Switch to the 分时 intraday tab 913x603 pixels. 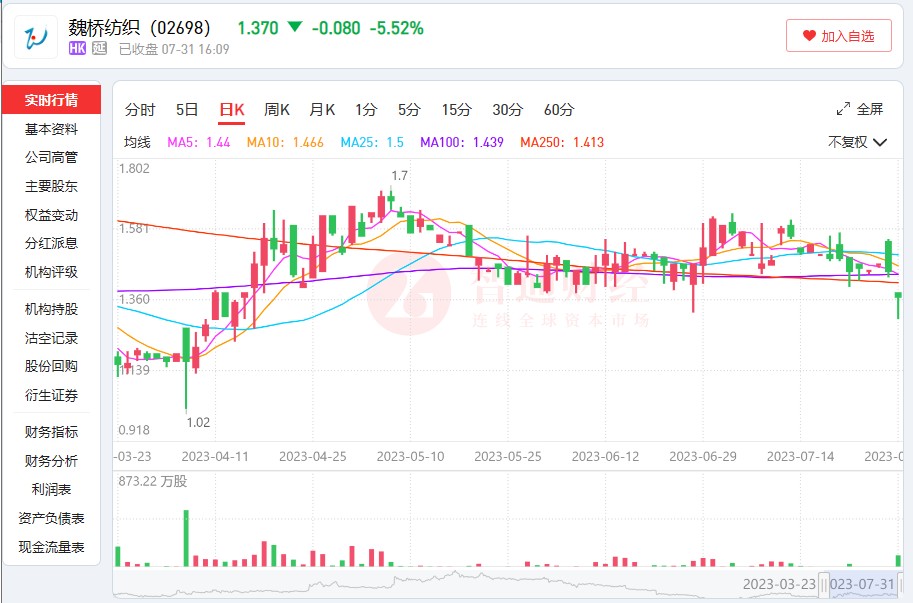pyautogui.click(x=140, y=110)
